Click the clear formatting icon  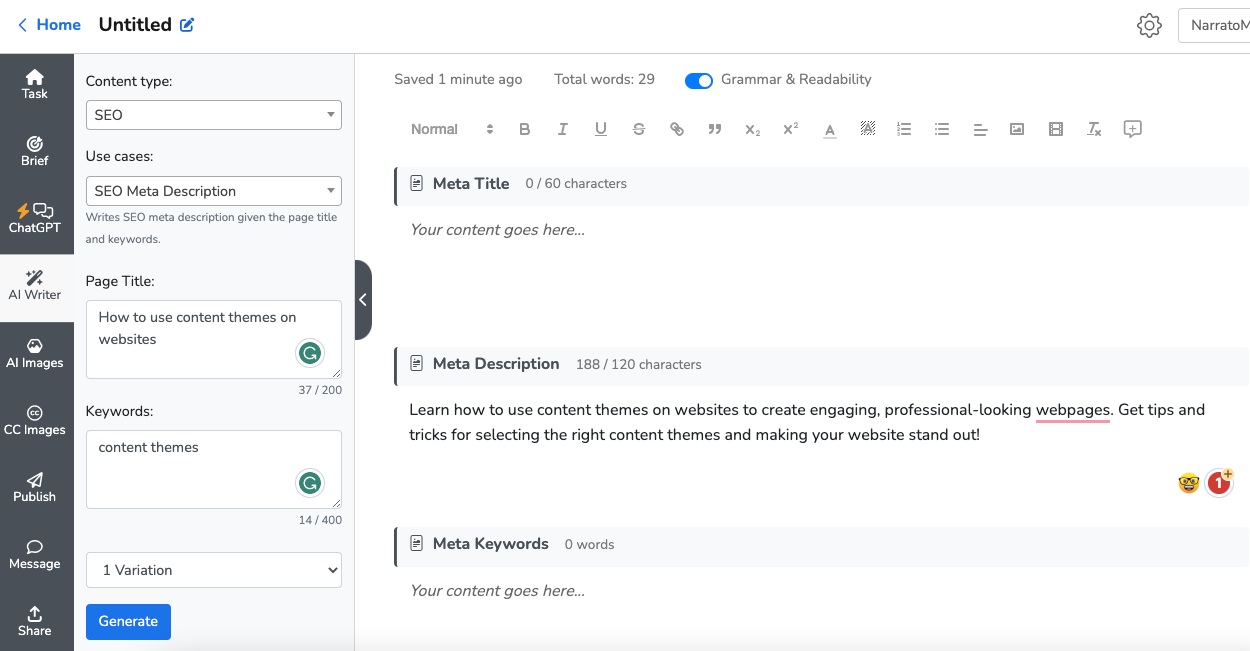(1094, 129)
